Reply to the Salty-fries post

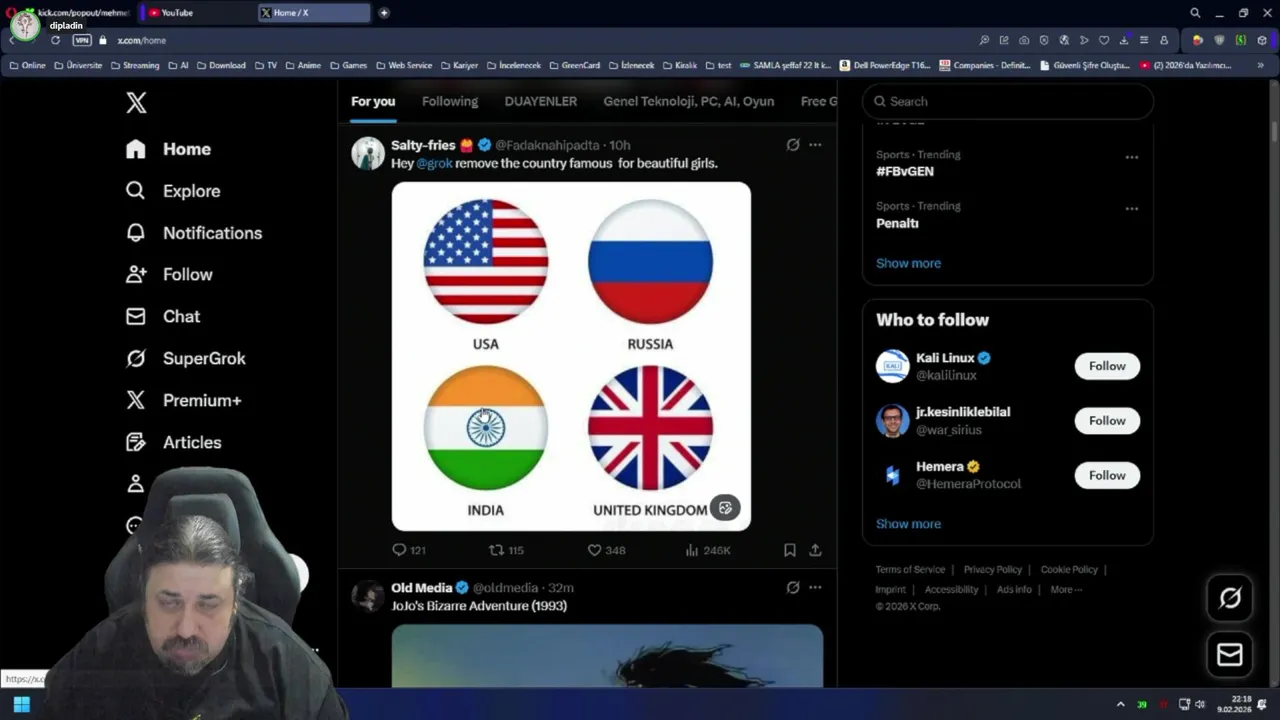409,550
